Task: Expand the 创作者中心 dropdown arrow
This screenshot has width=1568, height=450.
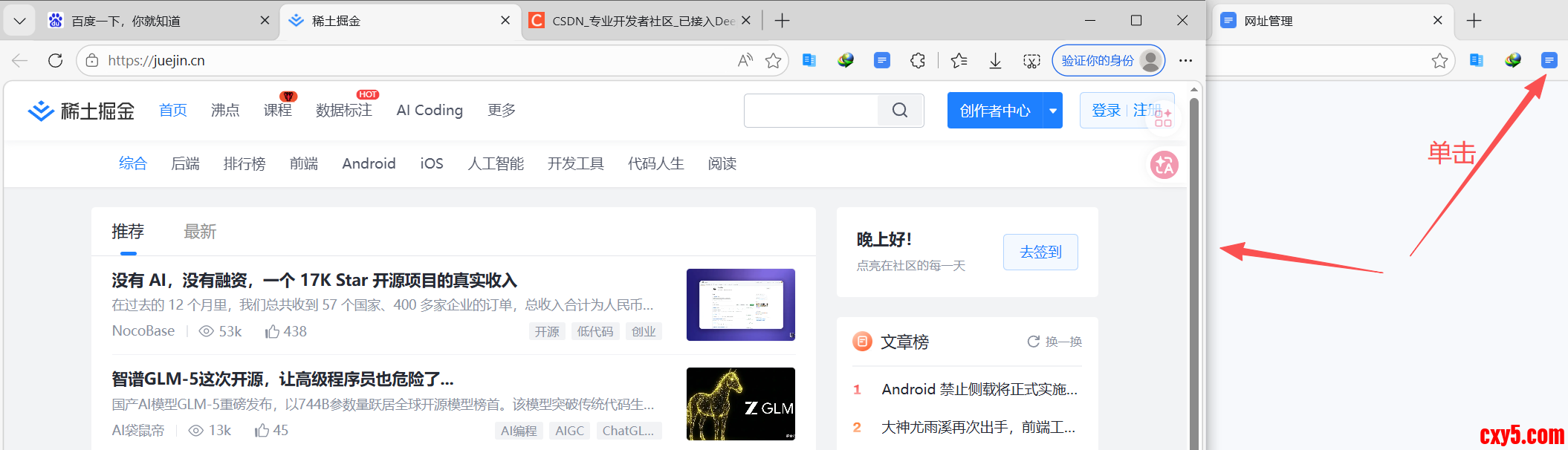Action: coord(1053,111)
